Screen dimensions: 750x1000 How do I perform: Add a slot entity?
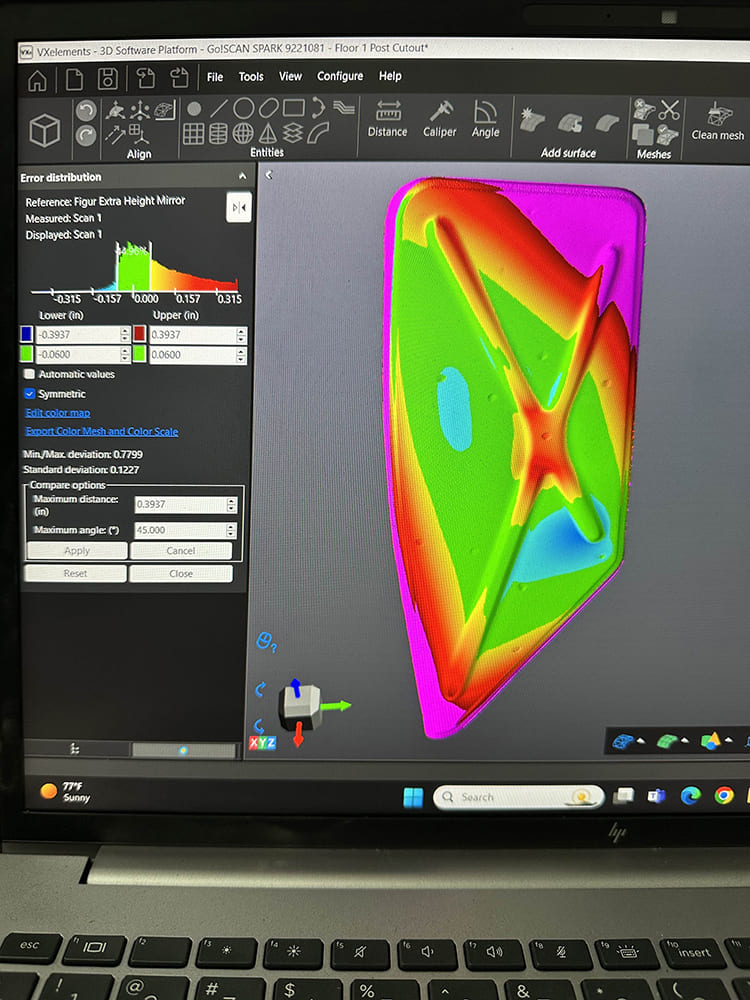pyautogui.click(x=268, y=108)
